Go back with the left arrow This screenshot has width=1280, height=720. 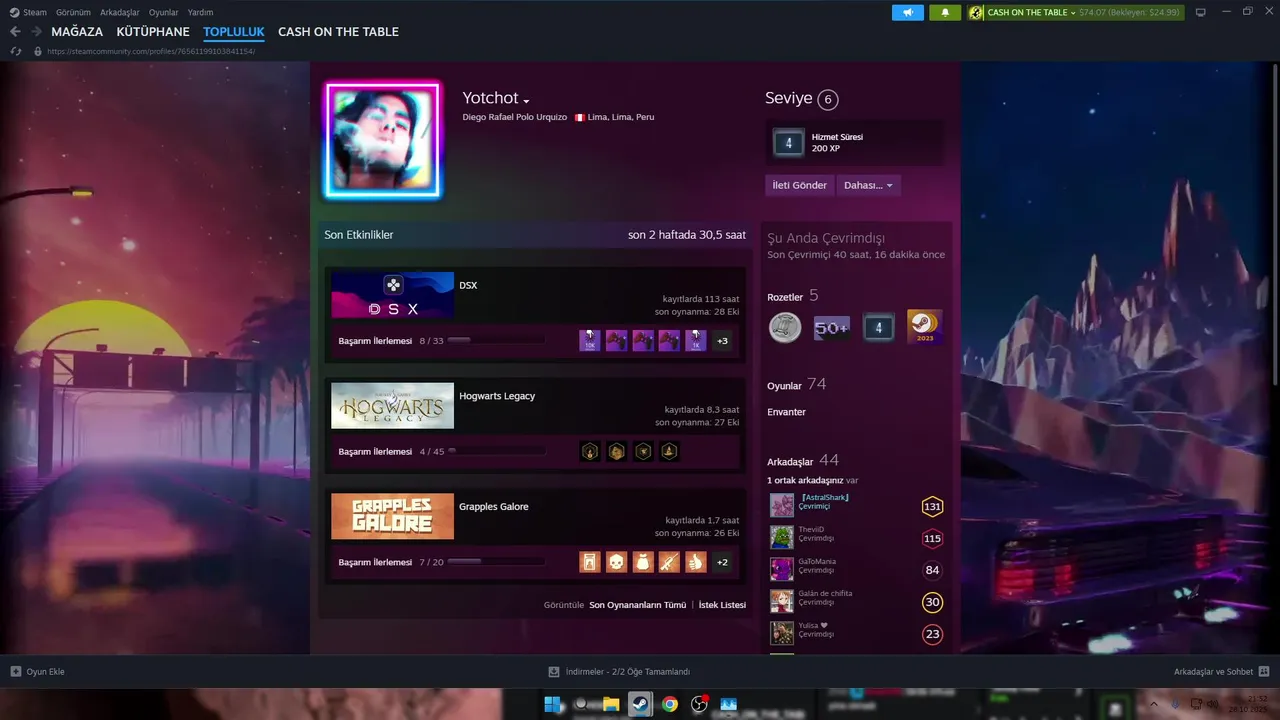15,32
